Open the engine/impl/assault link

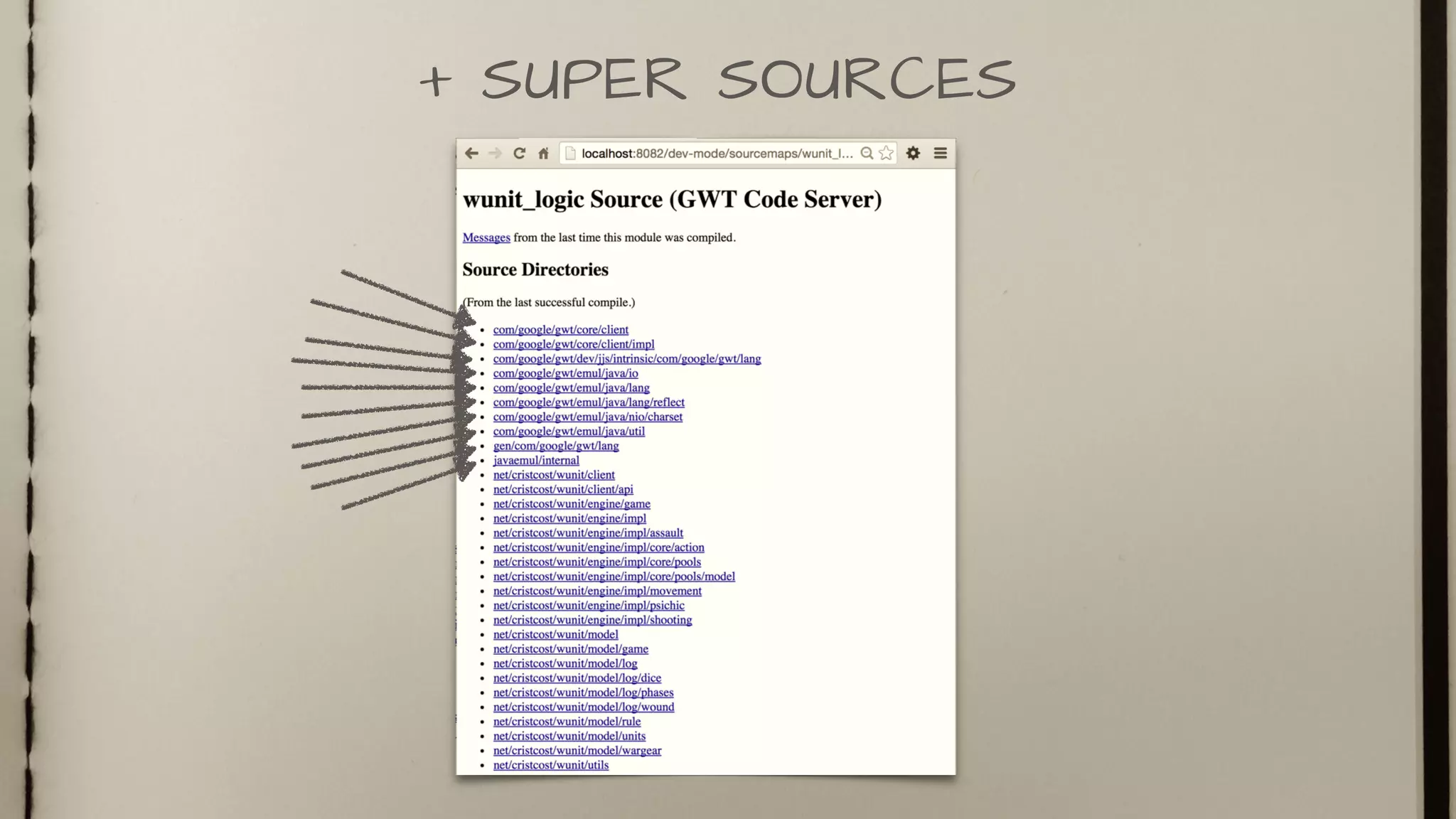tap(588, 533)
